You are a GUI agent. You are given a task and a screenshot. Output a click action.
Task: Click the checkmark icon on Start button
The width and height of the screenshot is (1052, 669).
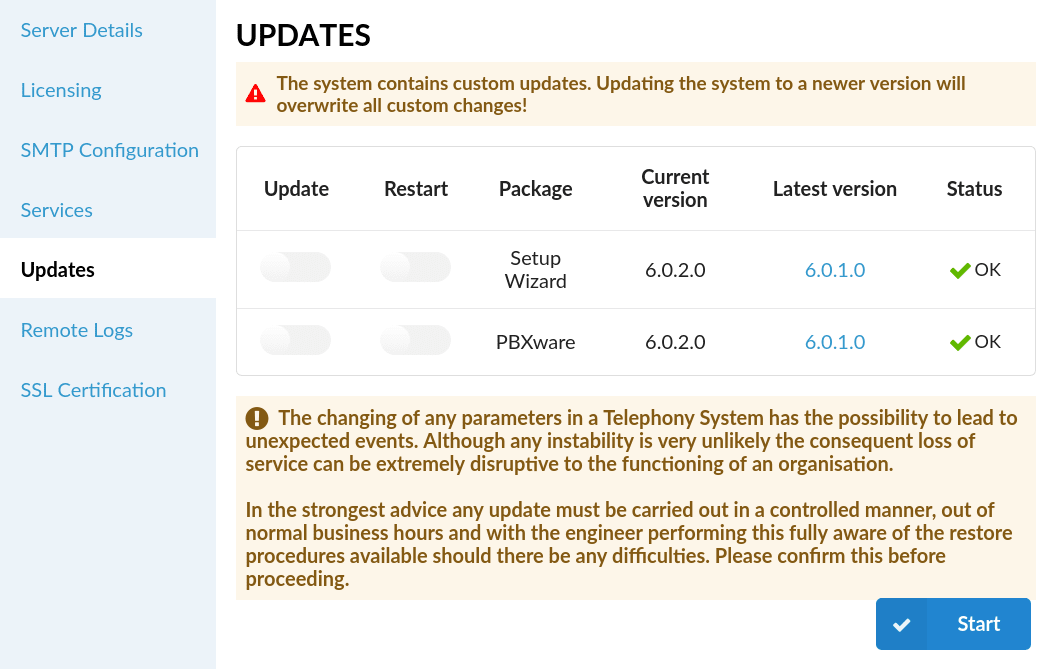[902, 625]
